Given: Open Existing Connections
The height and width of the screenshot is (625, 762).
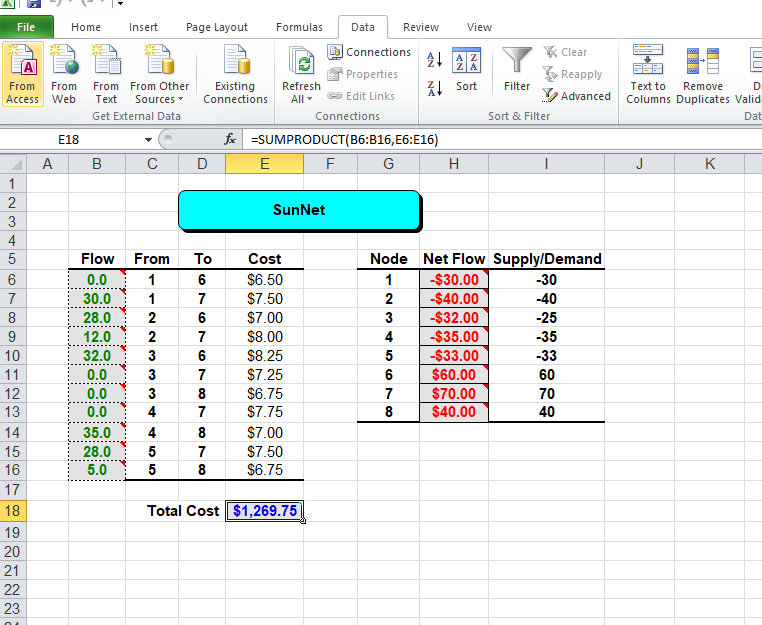Looking at the screenshot, I should (235, 74).
